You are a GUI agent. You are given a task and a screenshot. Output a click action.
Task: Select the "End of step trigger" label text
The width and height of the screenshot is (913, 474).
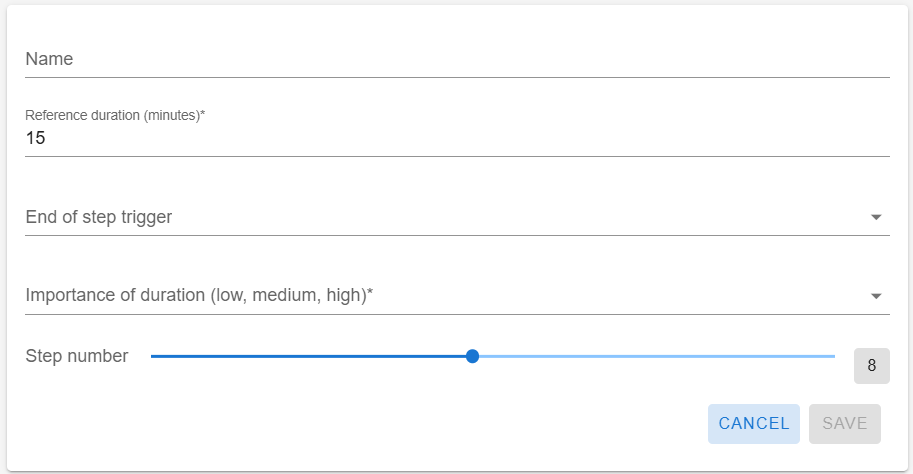tap(99, 217)
